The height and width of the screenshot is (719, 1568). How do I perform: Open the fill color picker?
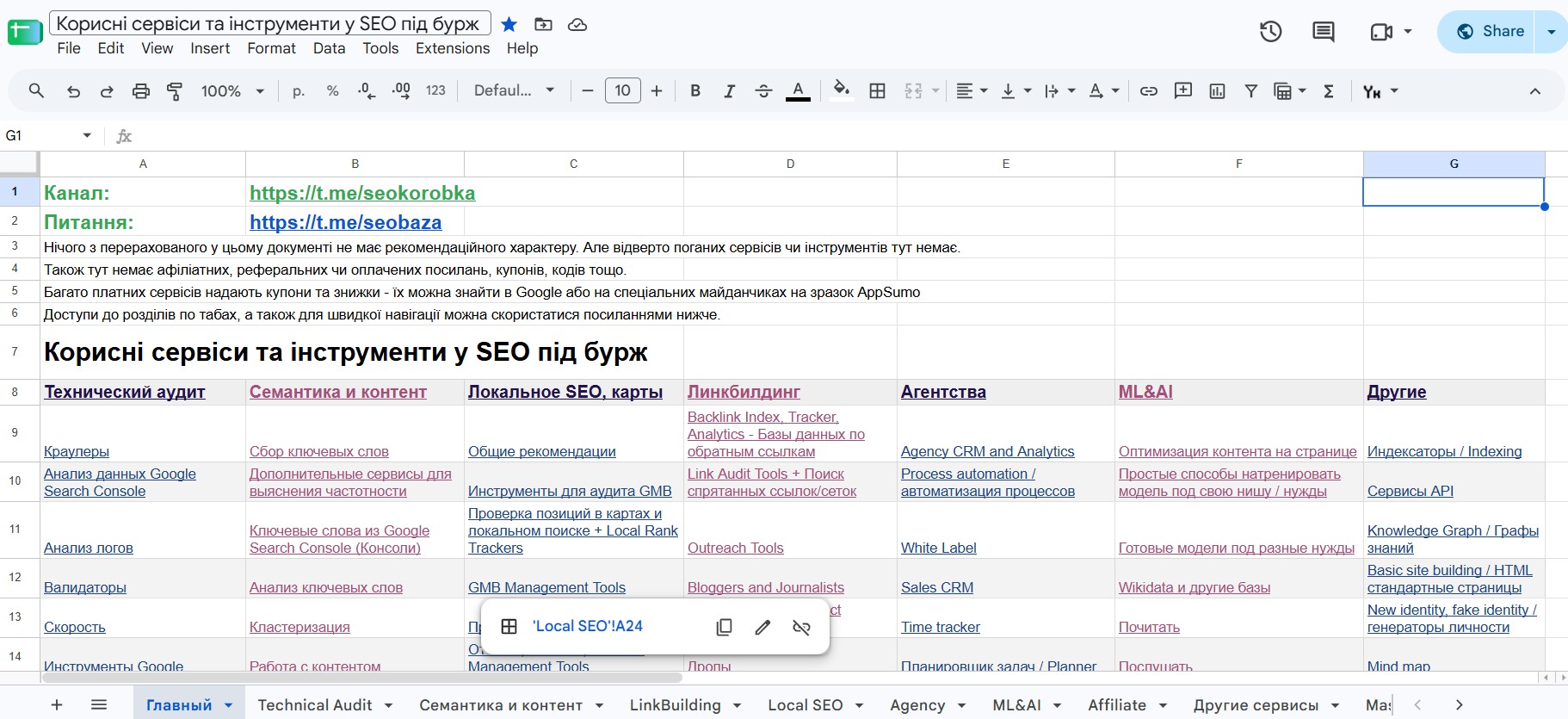coord(843,90)
